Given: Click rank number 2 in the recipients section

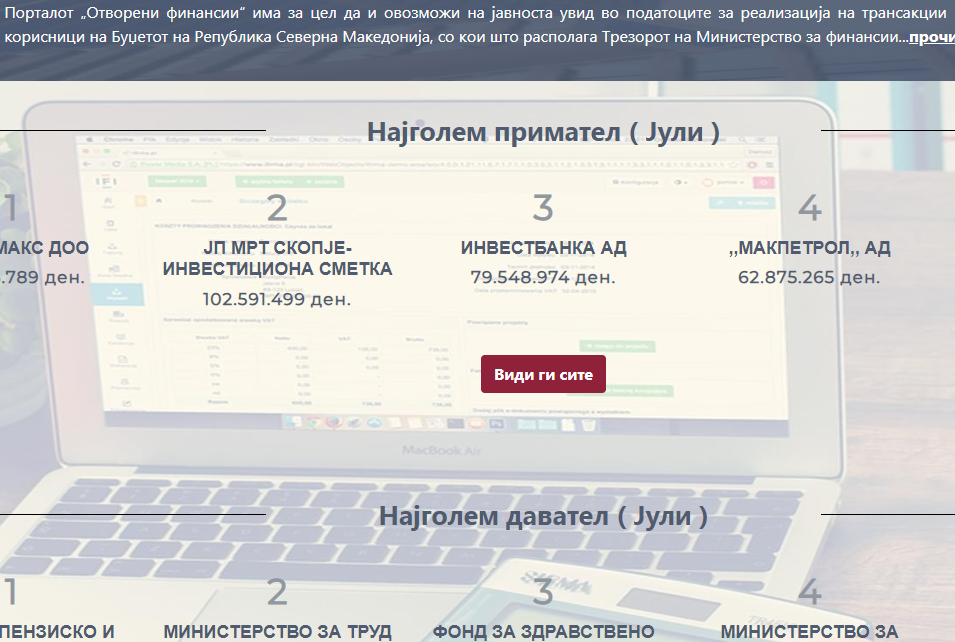Looking at the screenshot, I should [x=277, y=209].
